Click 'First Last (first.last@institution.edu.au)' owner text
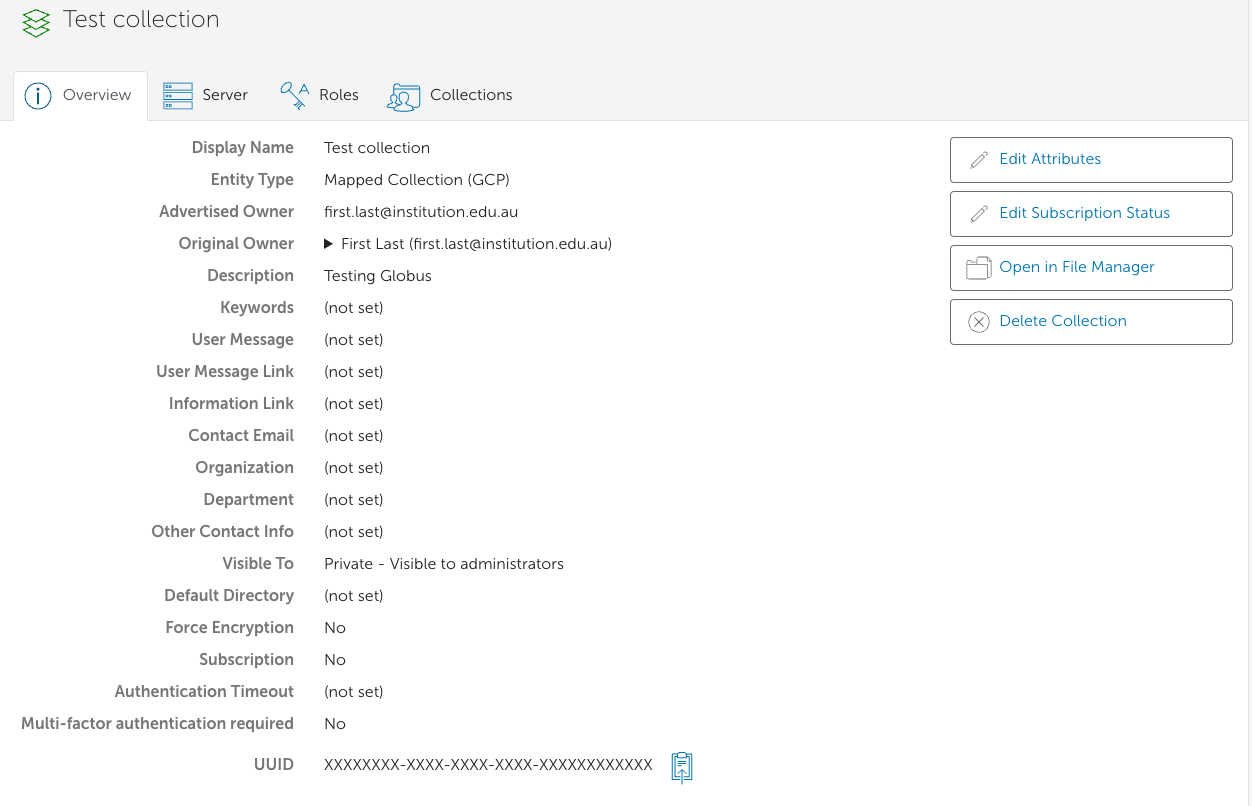Viewport: 1252px width, 806px height. [476, 244]
